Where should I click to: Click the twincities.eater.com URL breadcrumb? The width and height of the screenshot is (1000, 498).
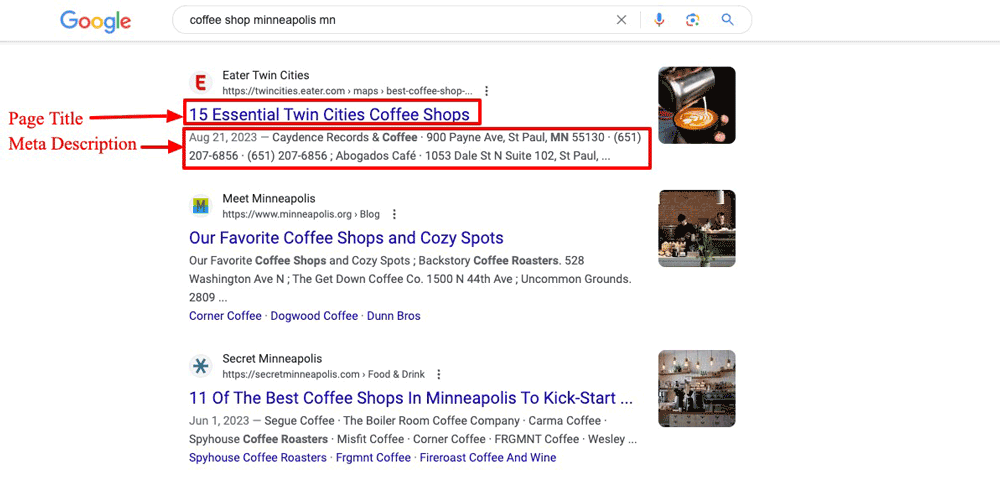click(348, 91)
